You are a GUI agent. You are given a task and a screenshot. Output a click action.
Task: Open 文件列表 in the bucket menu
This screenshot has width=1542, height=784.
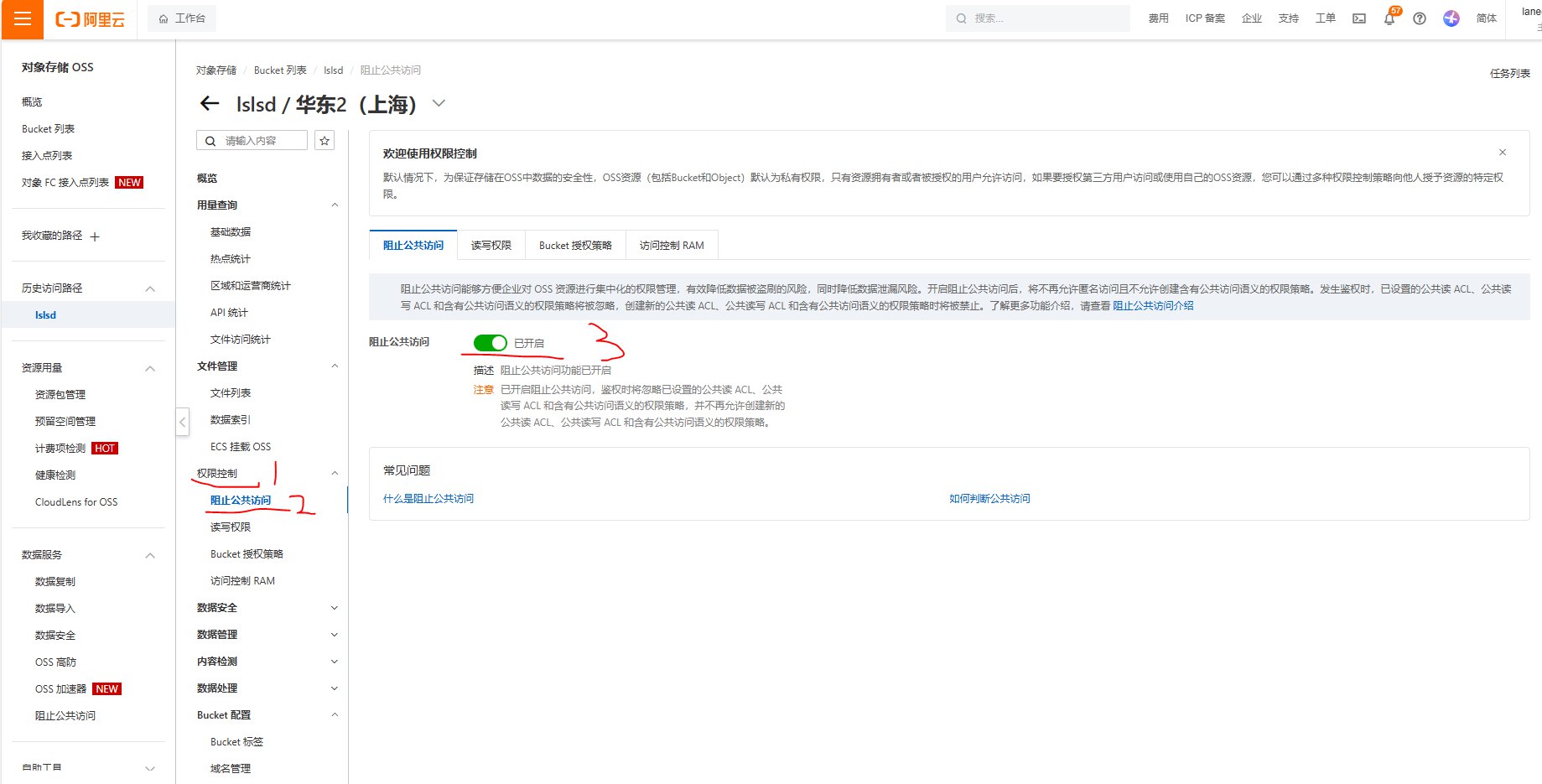point(231,393)
